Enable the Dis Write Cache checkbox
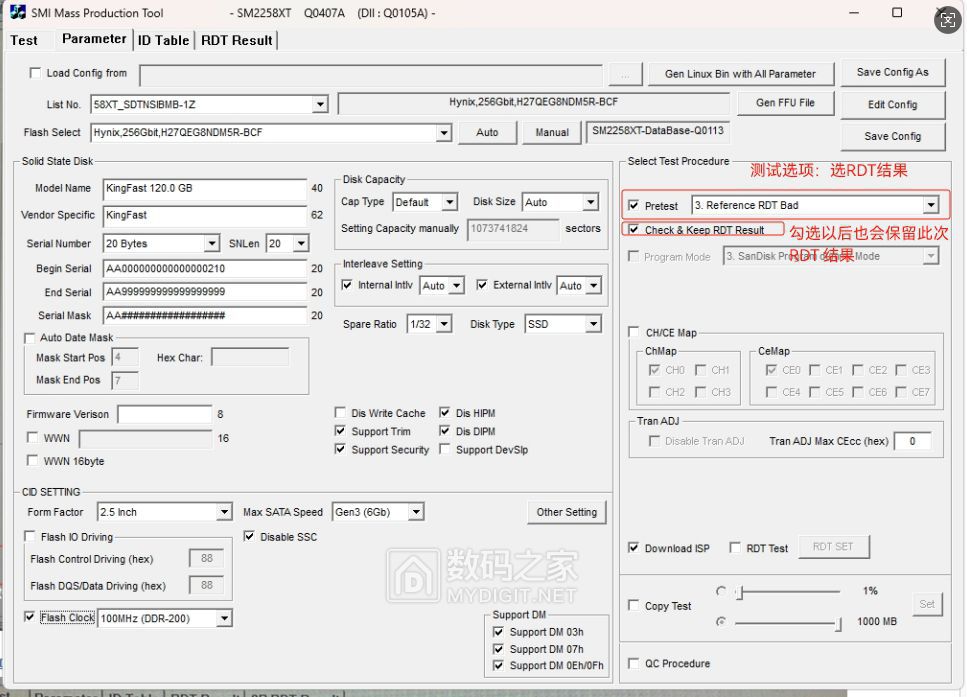The height and width of the screenshot is (697, 967). coord(341,413)
